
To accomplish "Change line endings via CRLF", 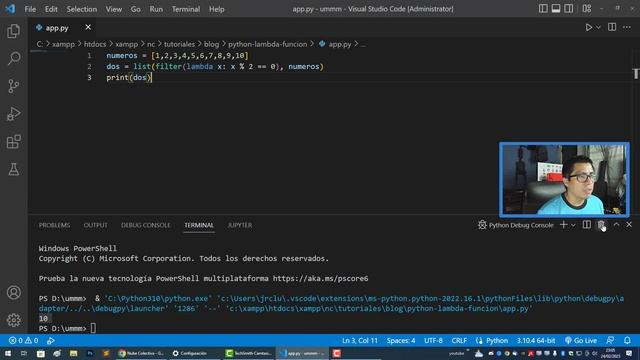I will pyautogui.click(x=459, y=340).
